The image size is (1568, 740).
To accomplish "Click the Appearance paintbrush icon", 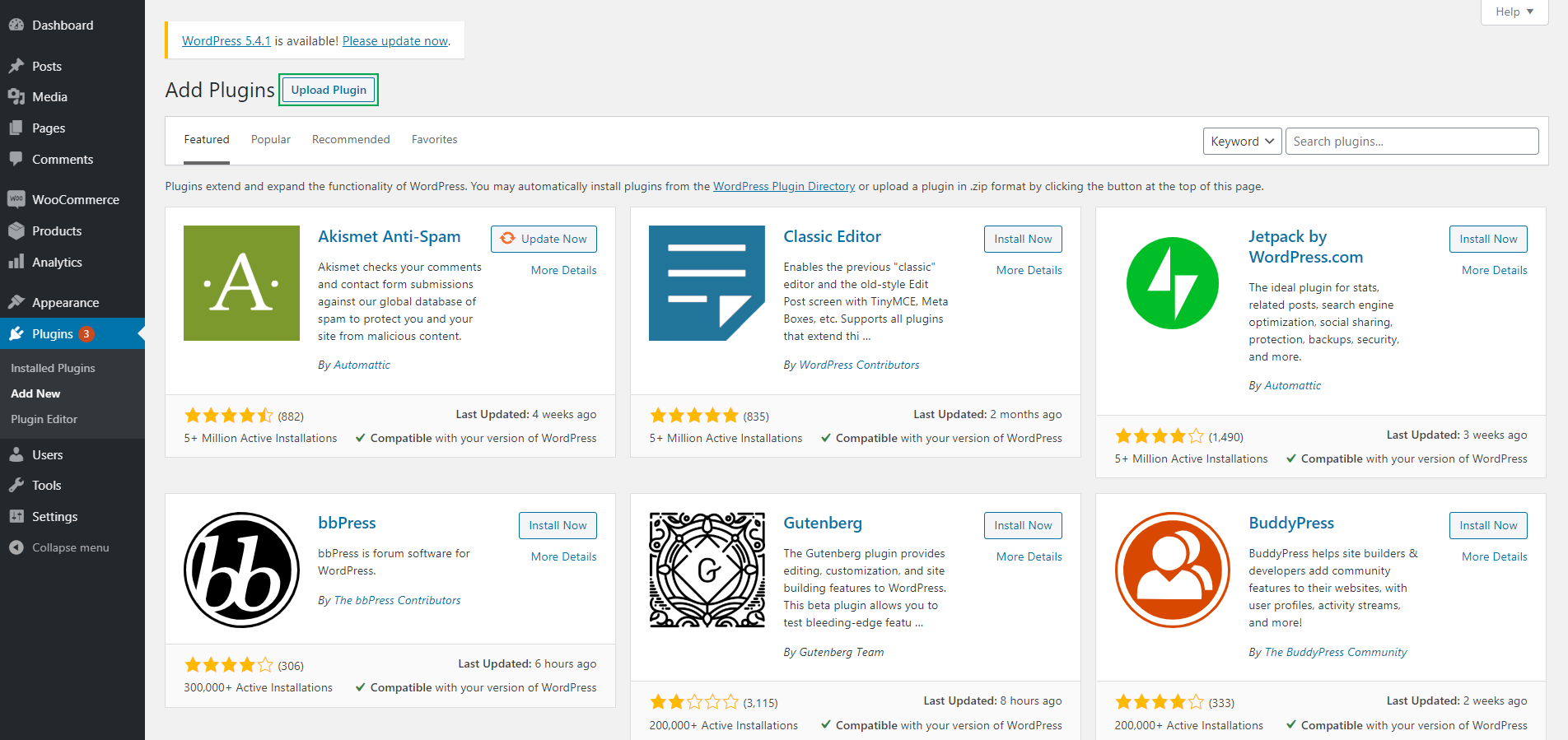I will click(16, 302).
